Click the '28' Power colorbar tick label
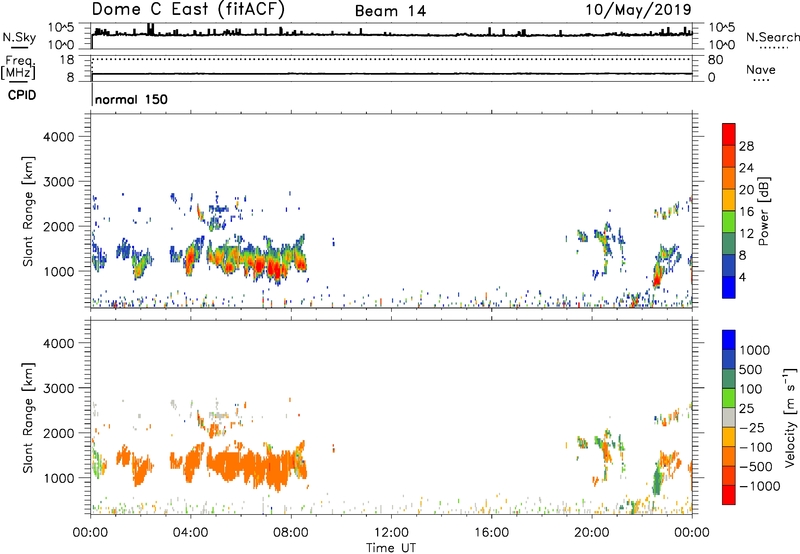800x554 pixels. click(x=746, y=146)
